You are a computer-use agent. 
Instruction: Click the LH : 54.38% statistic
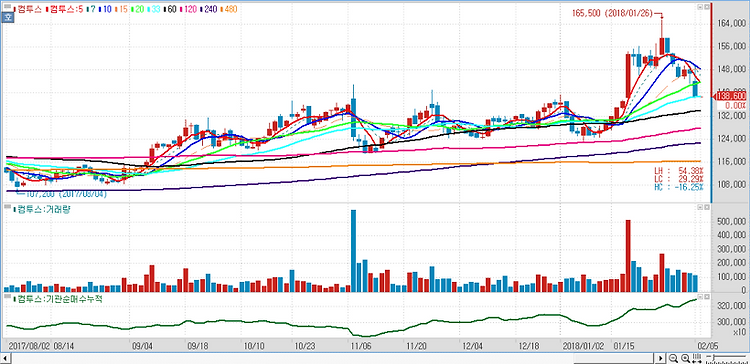[x=678, y=171]
